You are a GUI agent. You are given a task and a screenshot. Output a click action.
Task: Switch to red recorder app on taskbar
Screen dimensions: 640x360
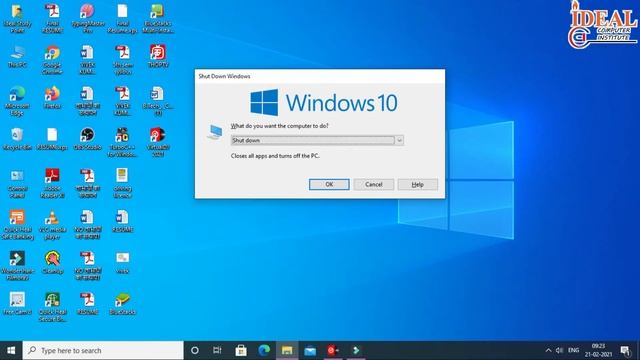click(x=333, y=351)
